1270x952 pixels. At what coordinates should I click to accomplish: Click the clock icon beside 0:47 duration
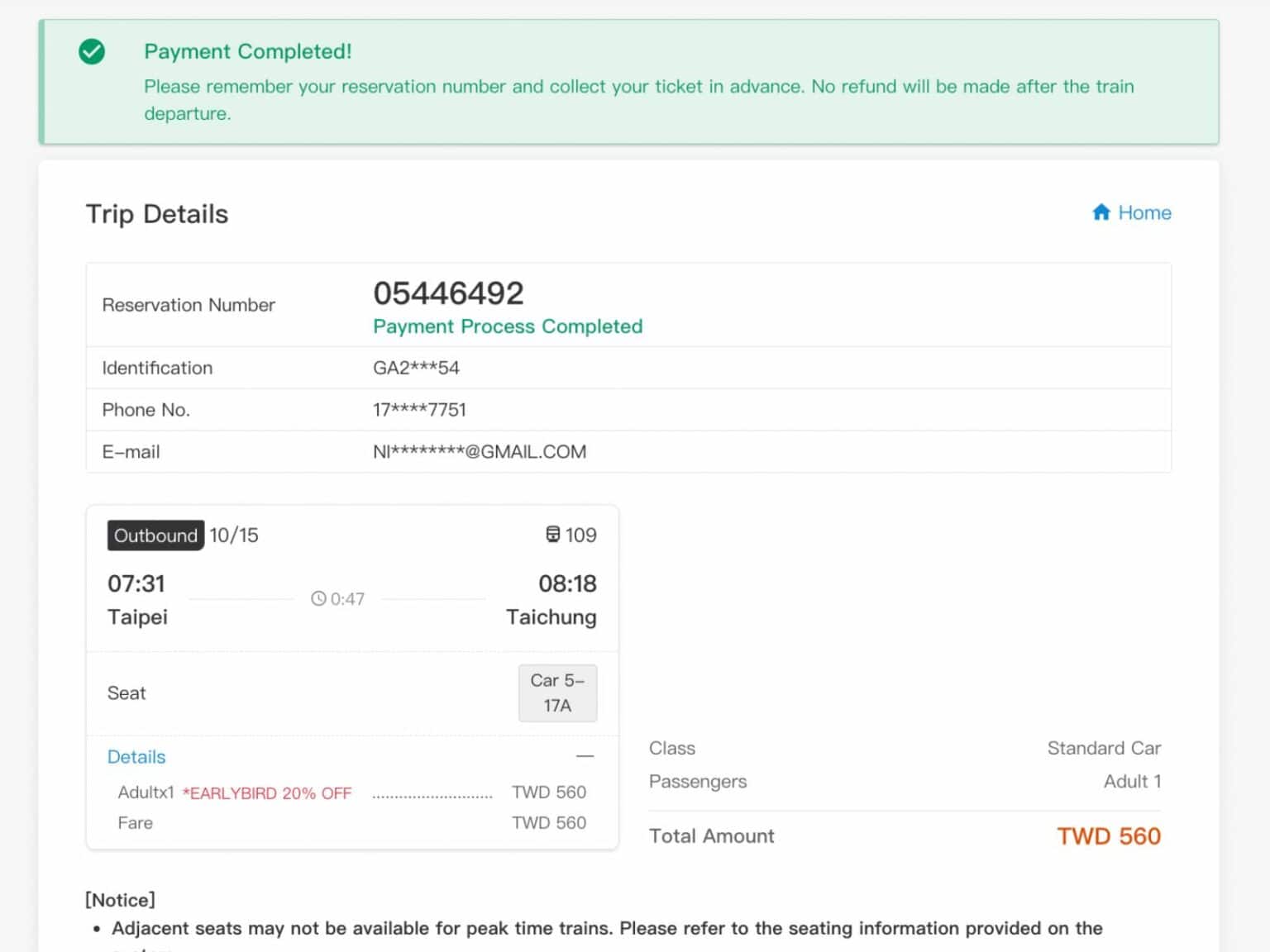[x=318, y=598]
